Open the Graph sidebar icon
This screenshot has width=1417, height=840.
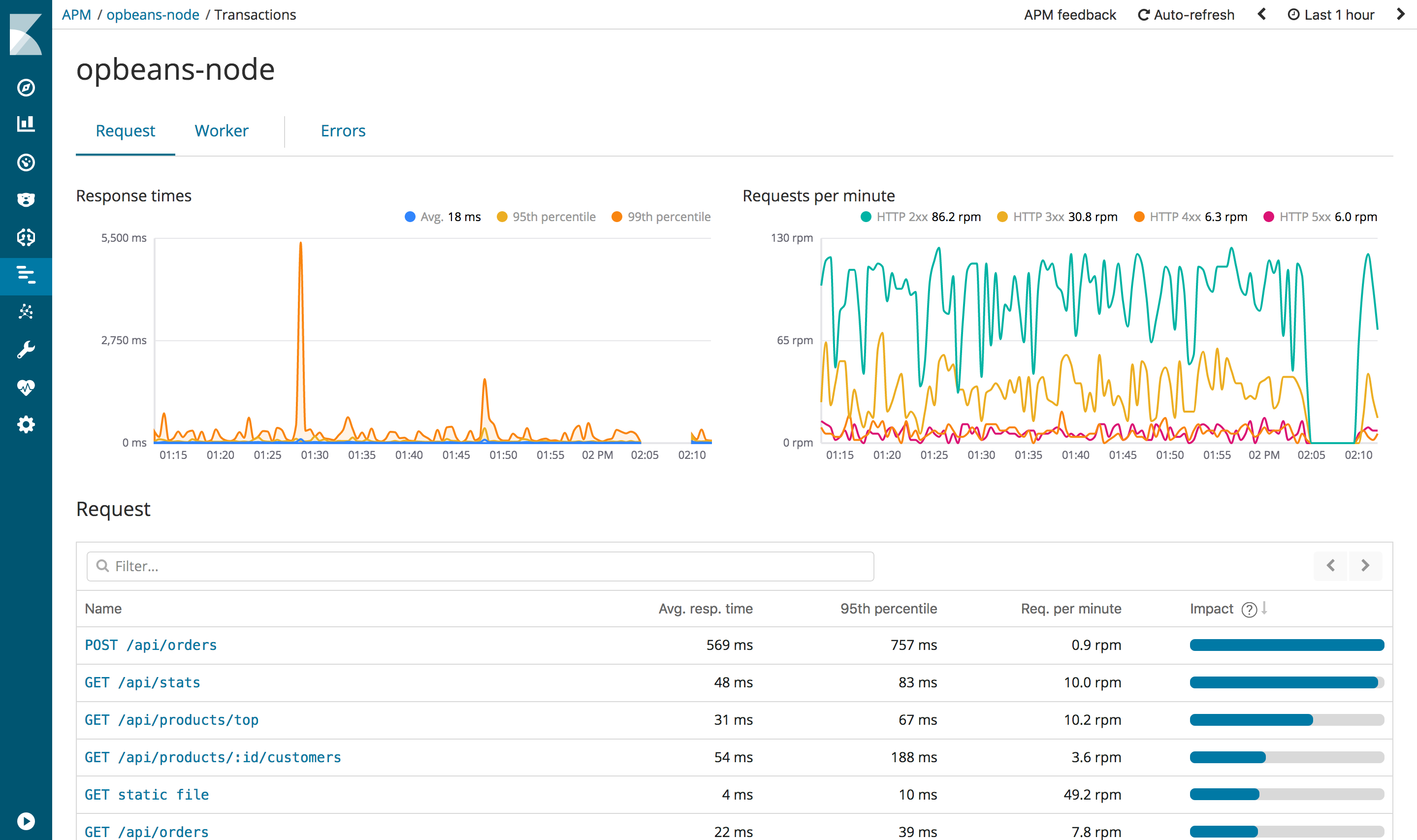26,311
